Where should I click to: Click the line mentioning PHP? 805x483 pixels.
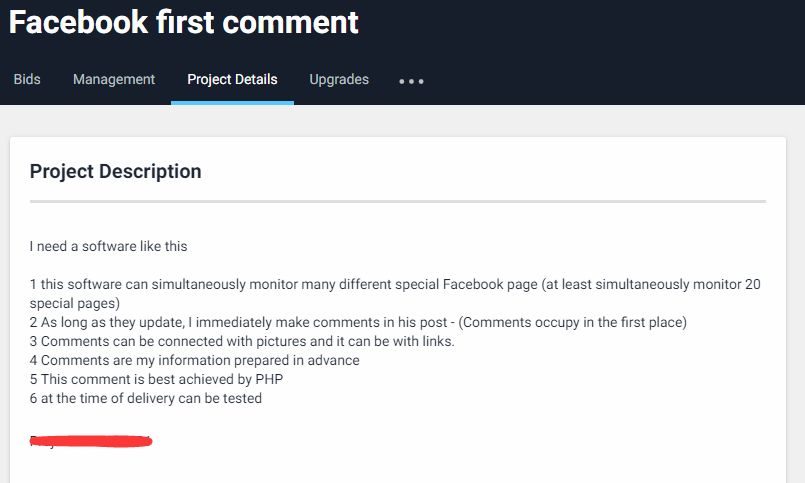(156, 379)
